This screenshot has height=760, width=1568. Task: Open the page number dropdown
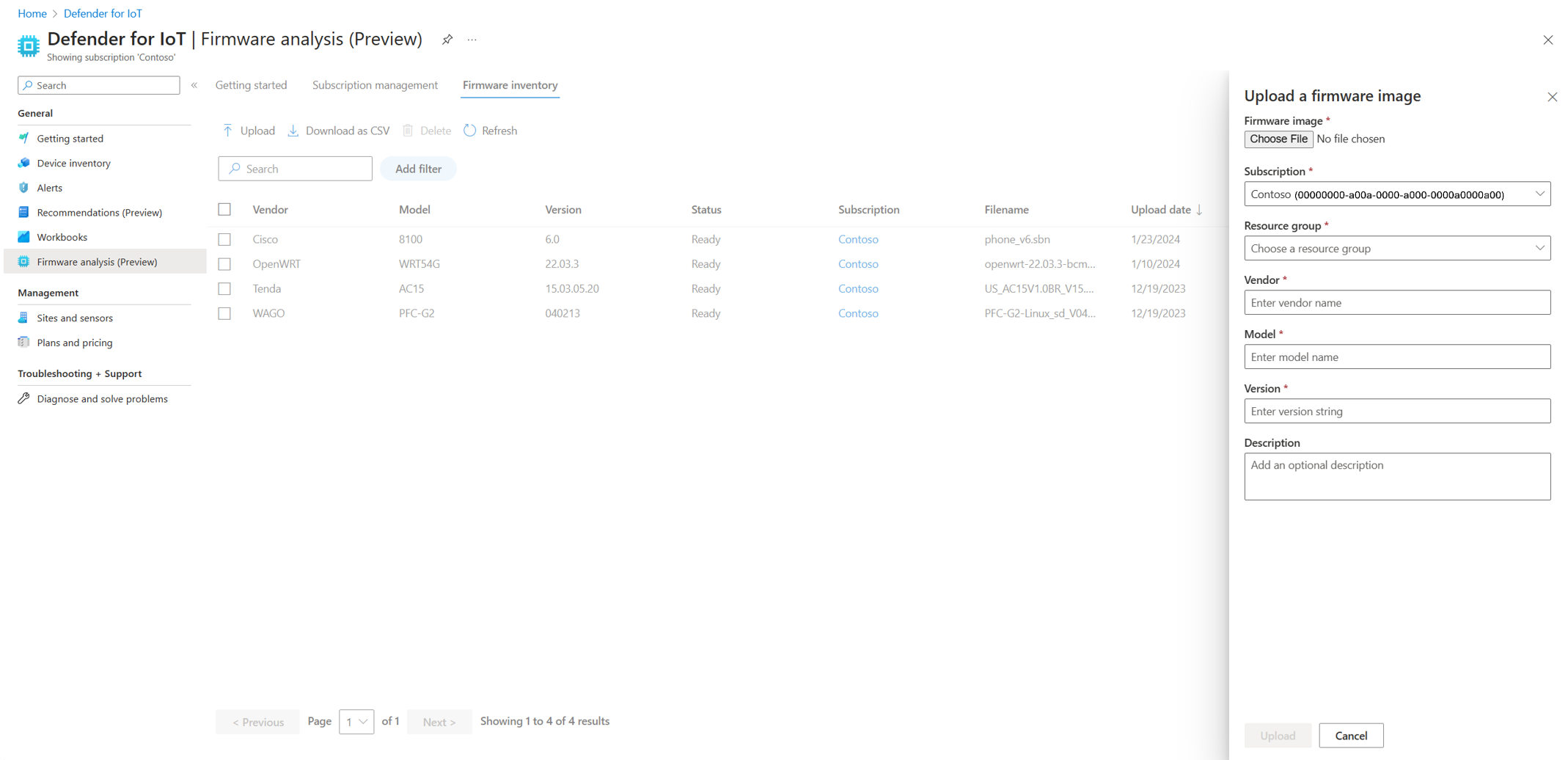click(x=356, y=722)
